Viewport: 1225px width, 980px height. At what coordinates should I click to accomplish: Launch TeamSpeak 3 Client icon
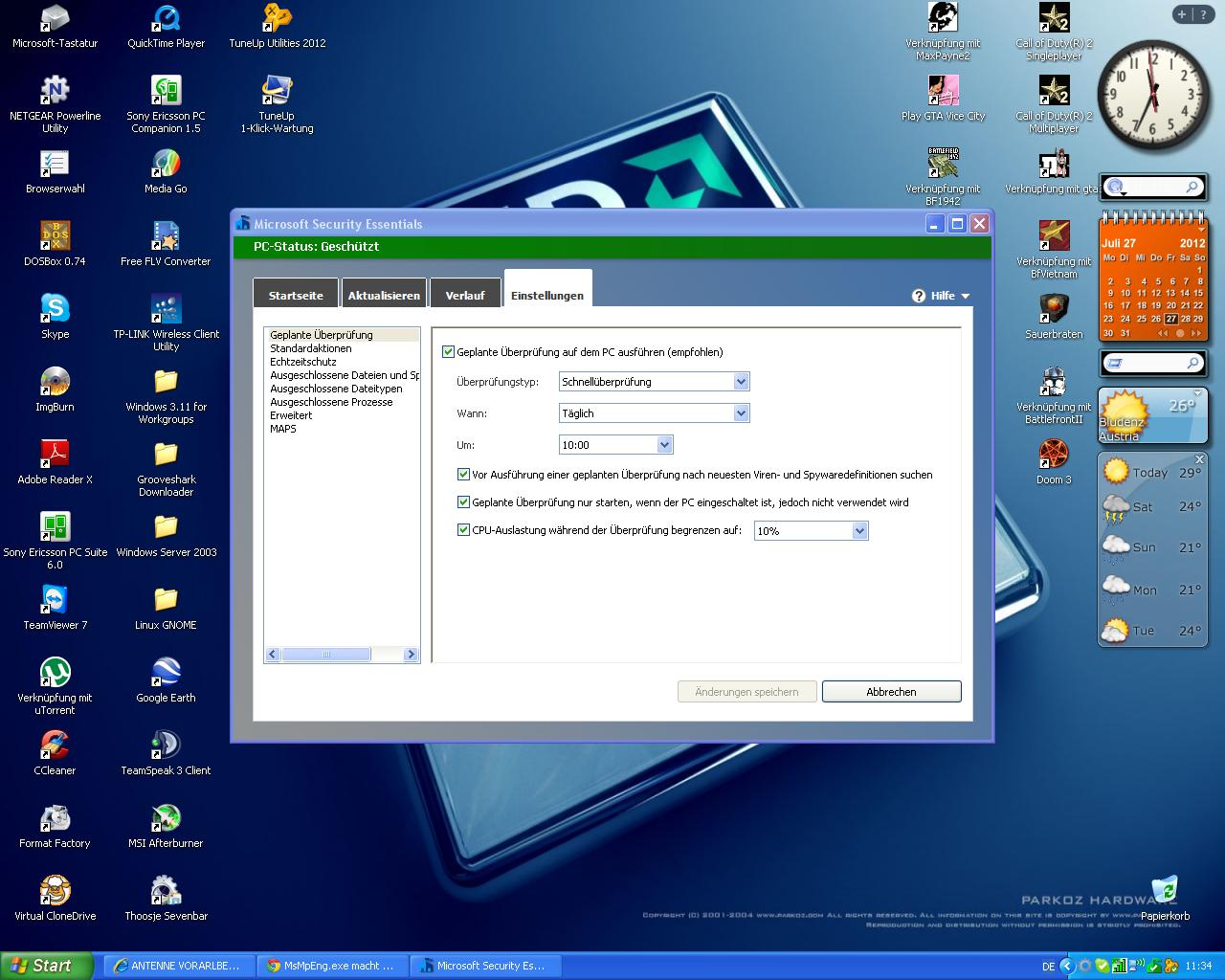pos(166,746)
